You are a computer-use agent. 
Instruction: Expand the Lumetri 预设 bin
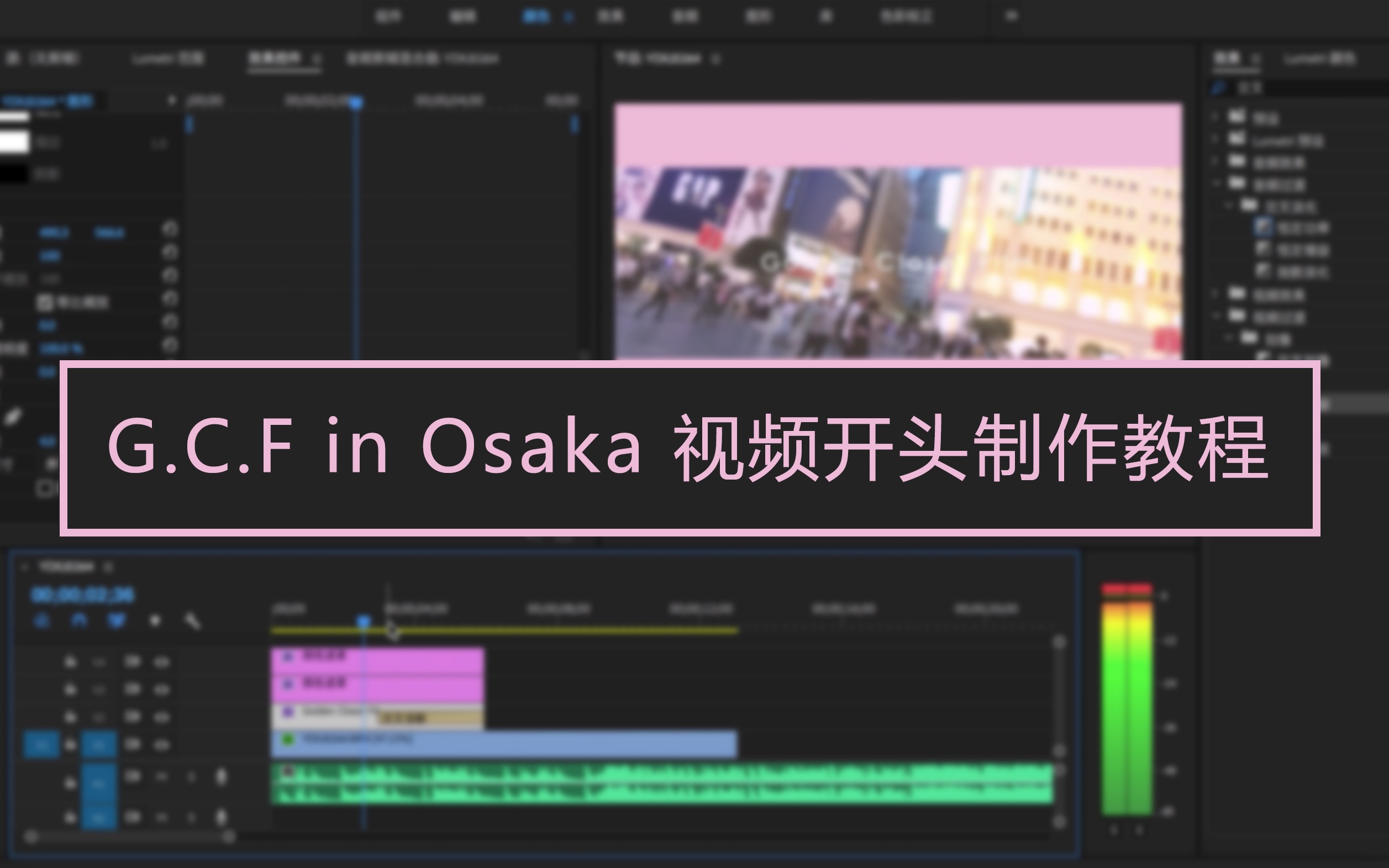click(x=1214, y=139)
